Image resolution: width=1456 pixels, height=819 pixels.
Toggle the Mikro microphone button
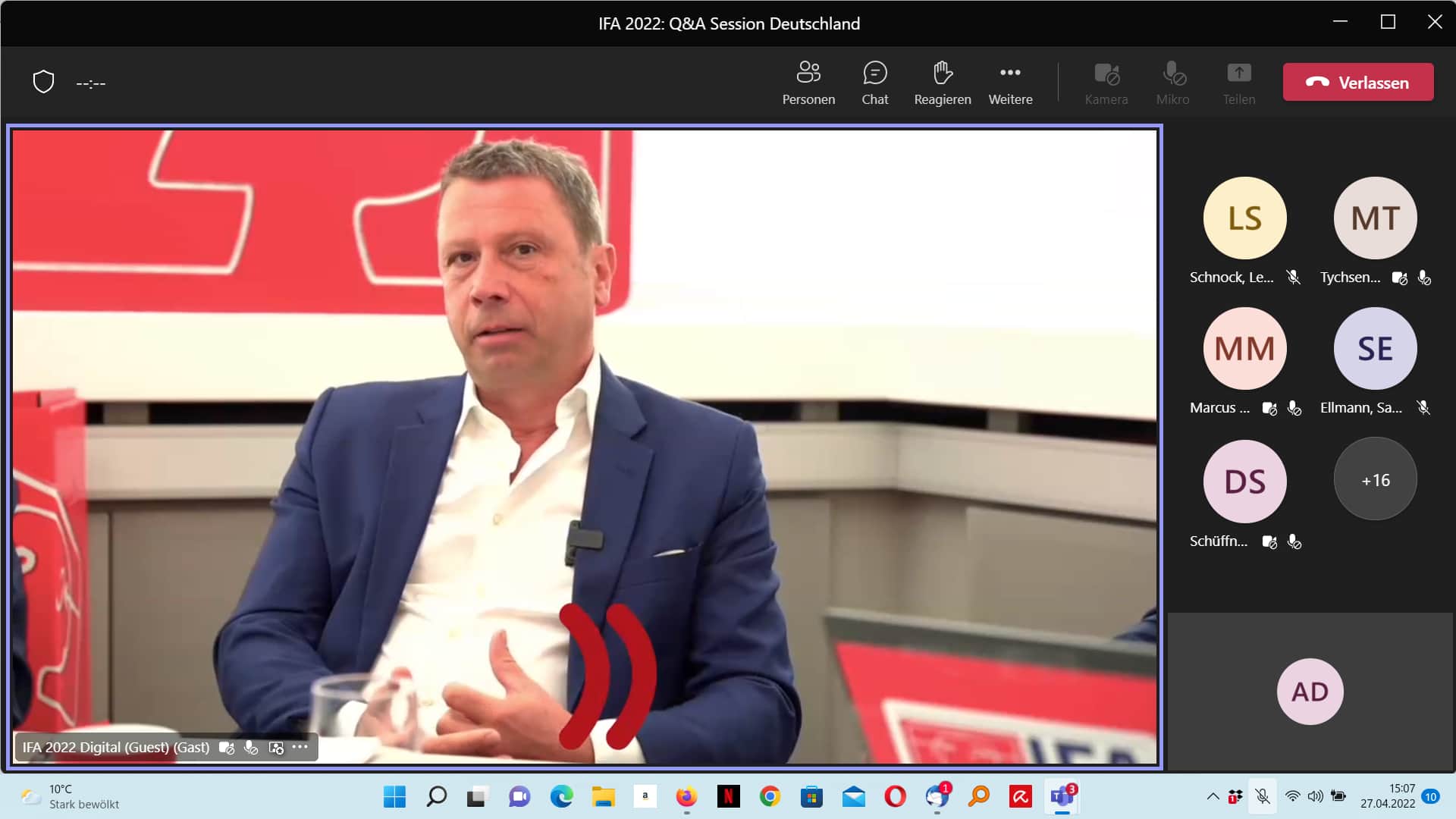(1172, 83)
